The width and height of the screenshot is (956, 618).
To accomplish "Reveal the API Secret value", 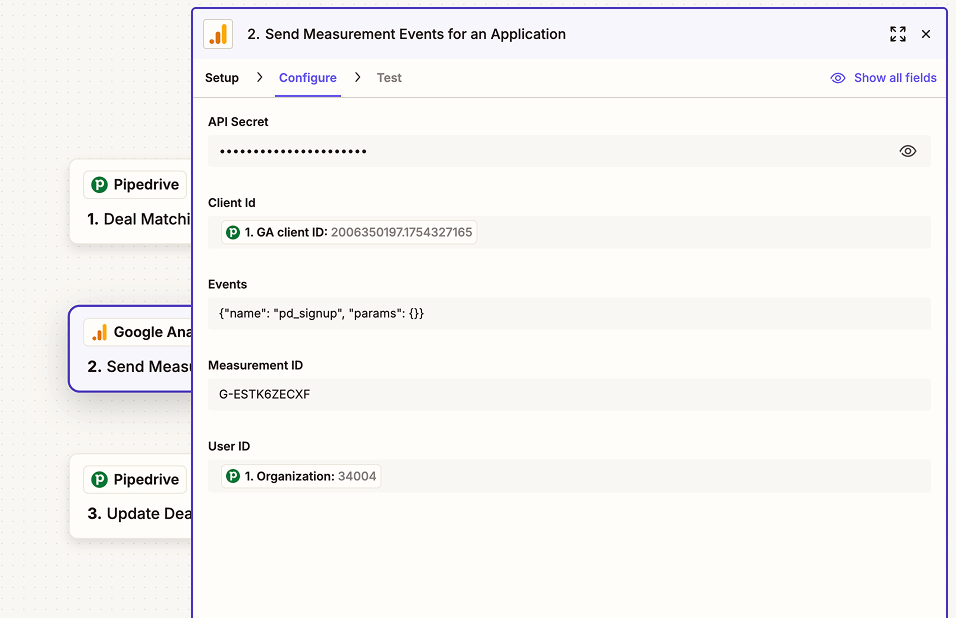I will pyautogui.click(x=907, y=151).
